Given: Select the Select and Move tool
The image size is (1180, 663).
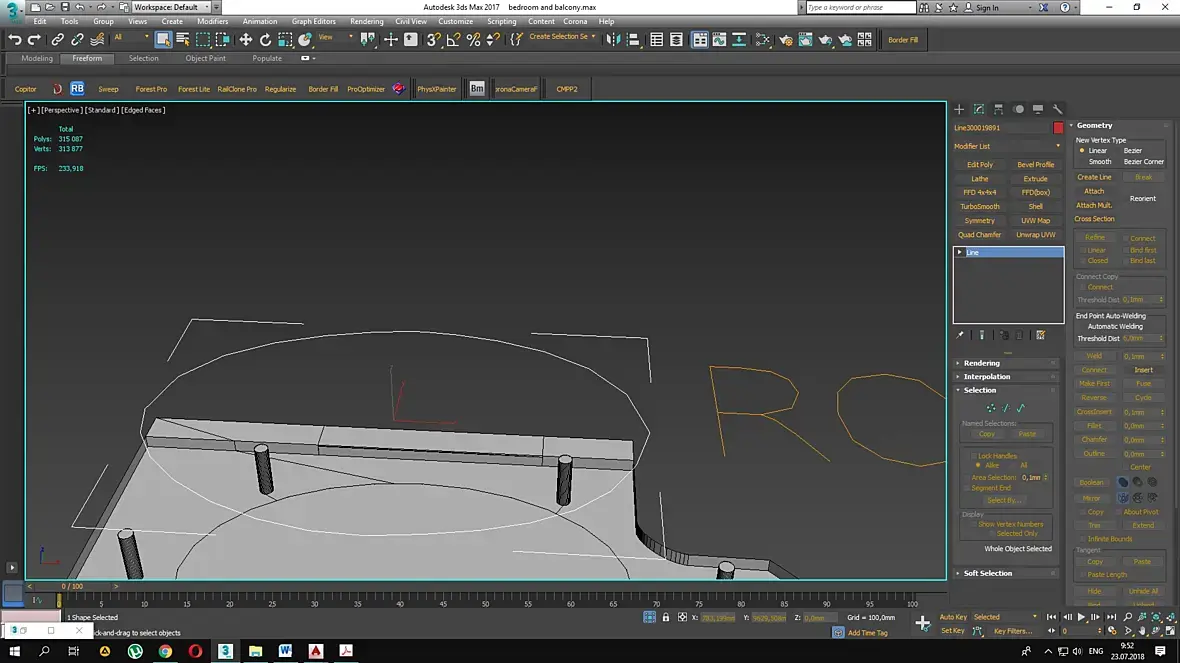Looking at the screenshot, I should tap(246, 40).
